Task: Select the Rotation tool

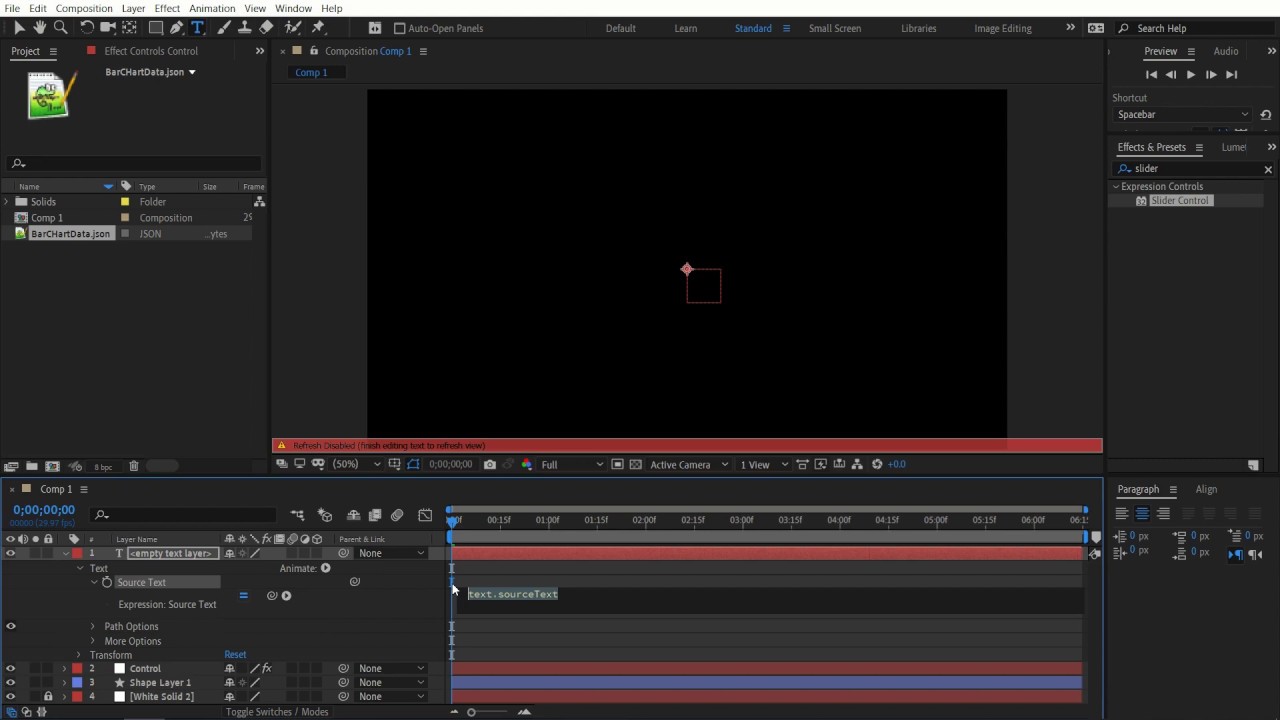Action: click(87, 28)
